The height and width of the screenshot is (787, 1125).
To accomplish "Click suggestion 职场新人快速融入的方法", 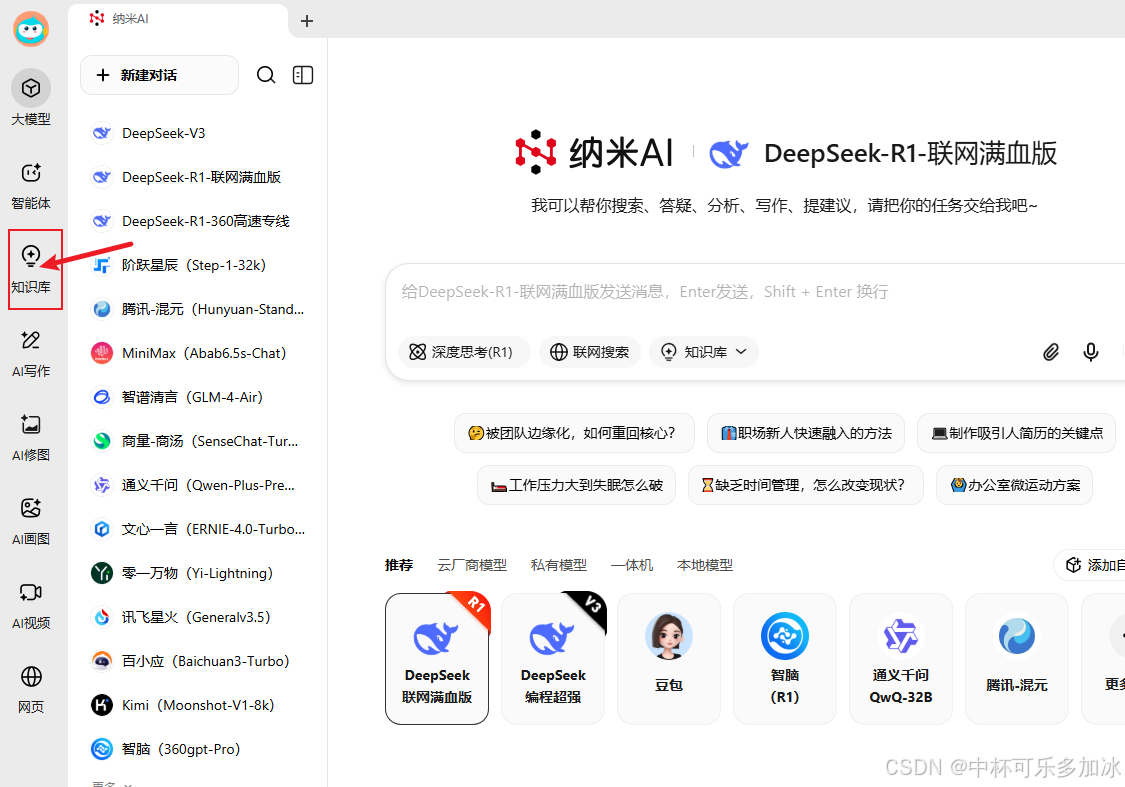I will click(x=806, y=433).
